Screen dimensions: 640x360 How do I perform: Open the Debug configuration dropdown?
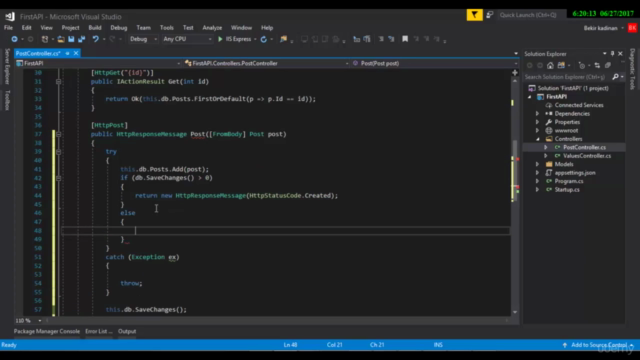tap(143, 39)
